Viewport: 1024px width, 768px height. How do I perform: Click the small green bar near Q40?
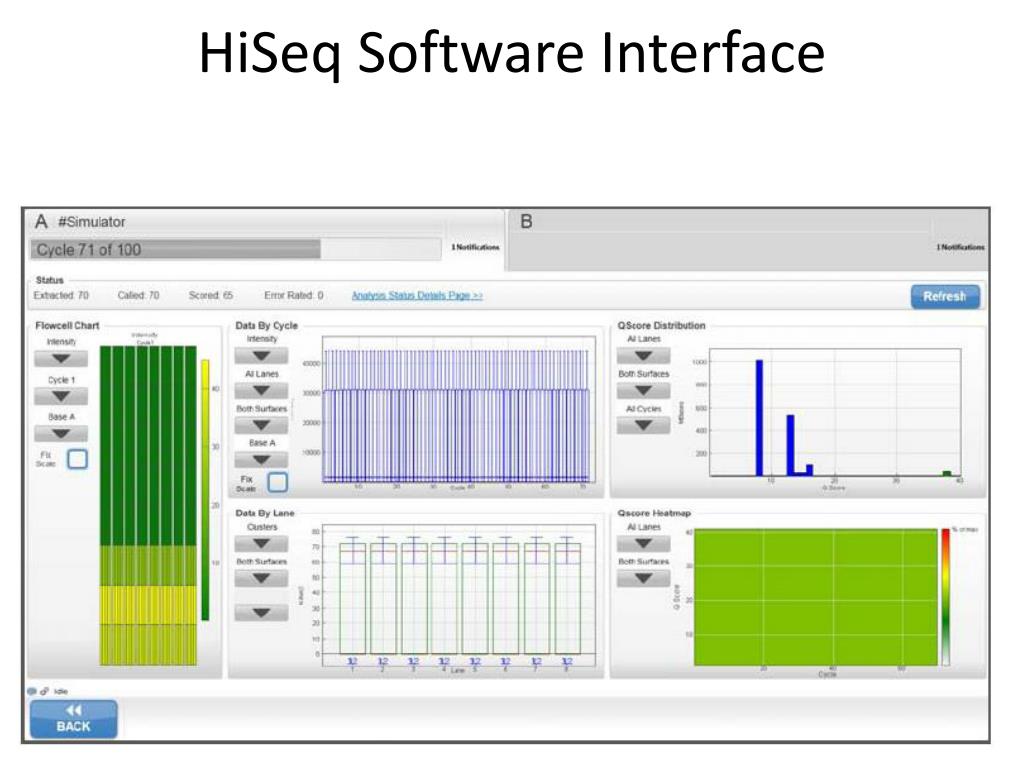click(947, 473)
